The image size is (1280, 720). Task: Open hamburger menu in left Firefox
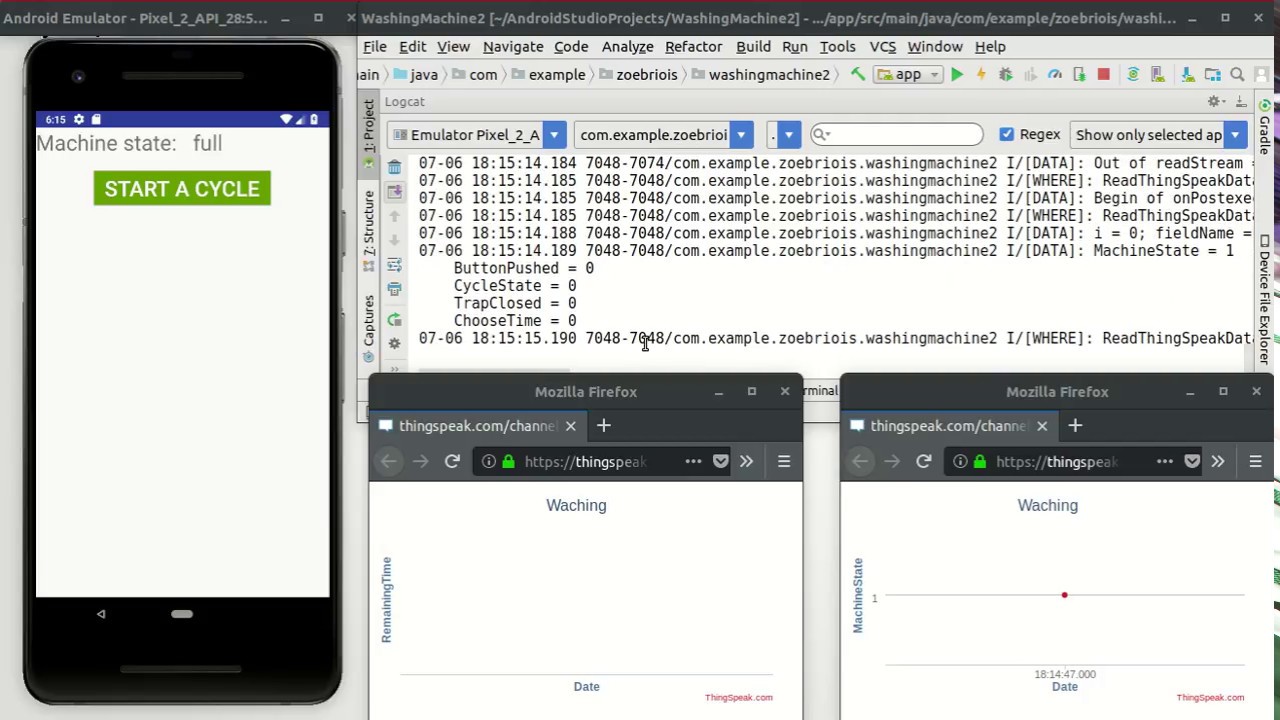tap(784, 461)
